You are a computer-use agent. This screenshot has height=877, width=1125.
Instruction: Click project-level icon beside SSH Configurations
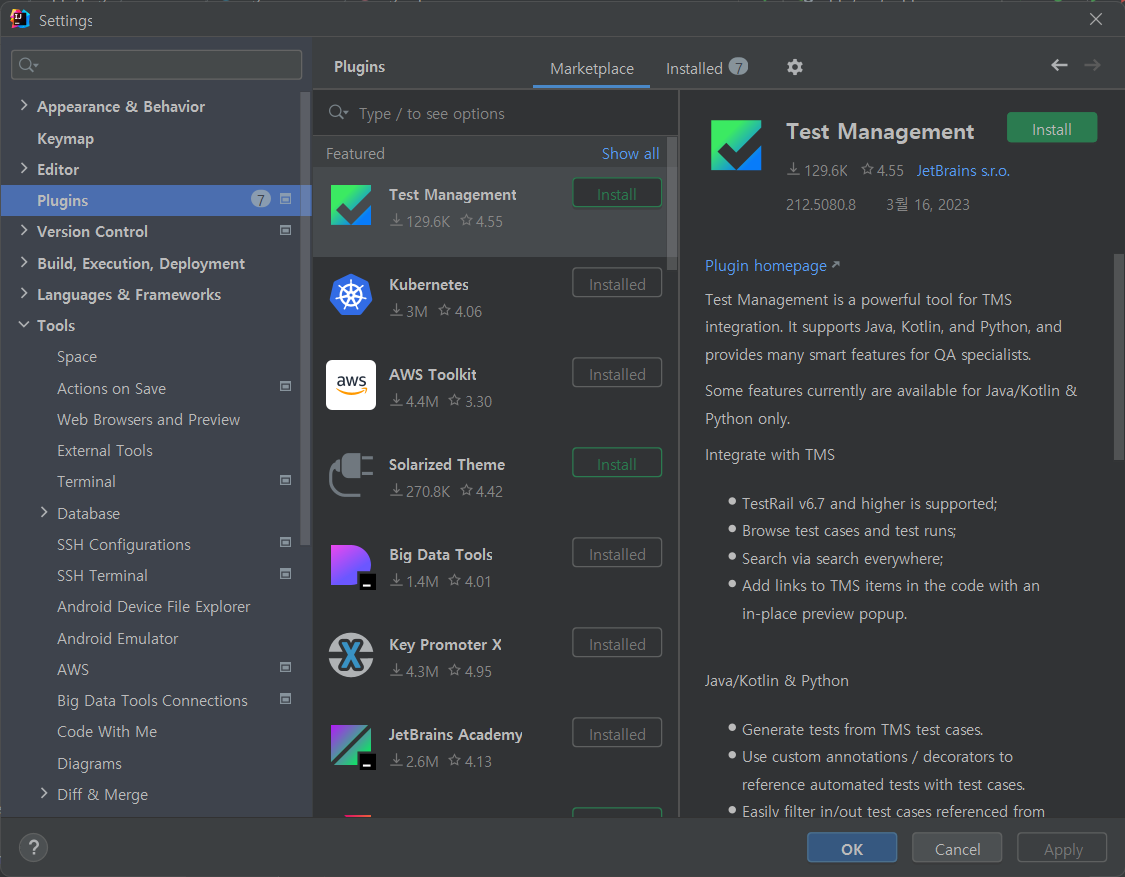(286, 543)
